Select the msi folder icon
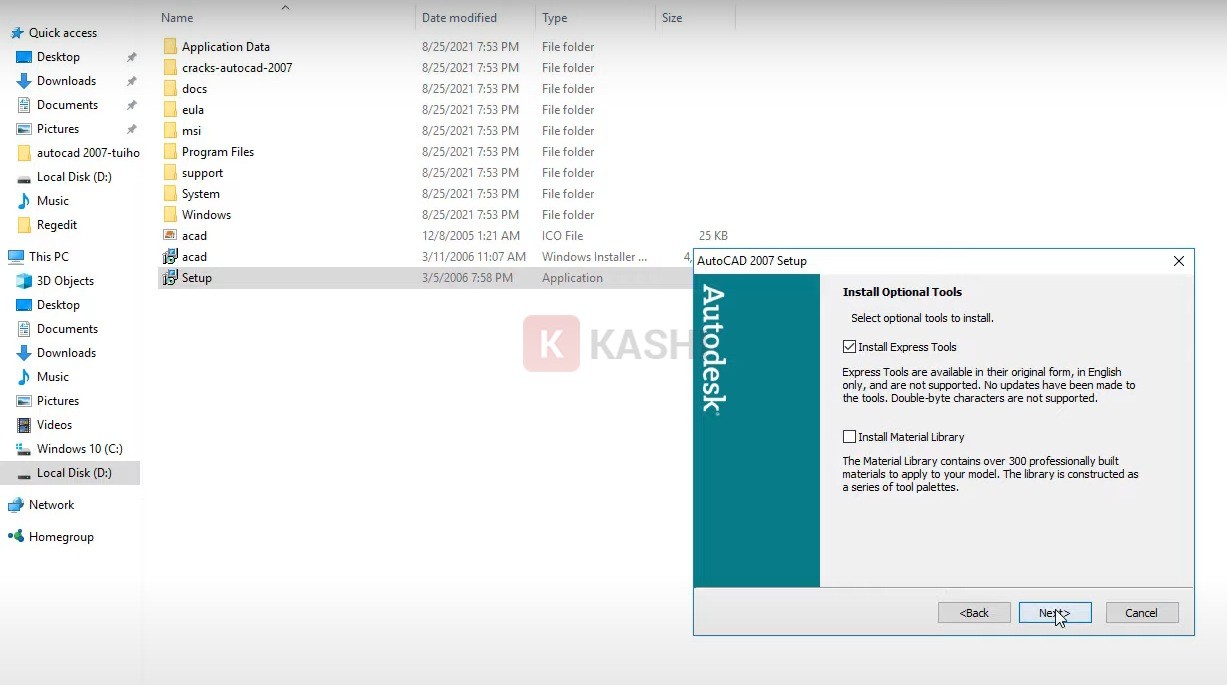This screenshot has height=685, width=1227. click(x=170, y=131)
